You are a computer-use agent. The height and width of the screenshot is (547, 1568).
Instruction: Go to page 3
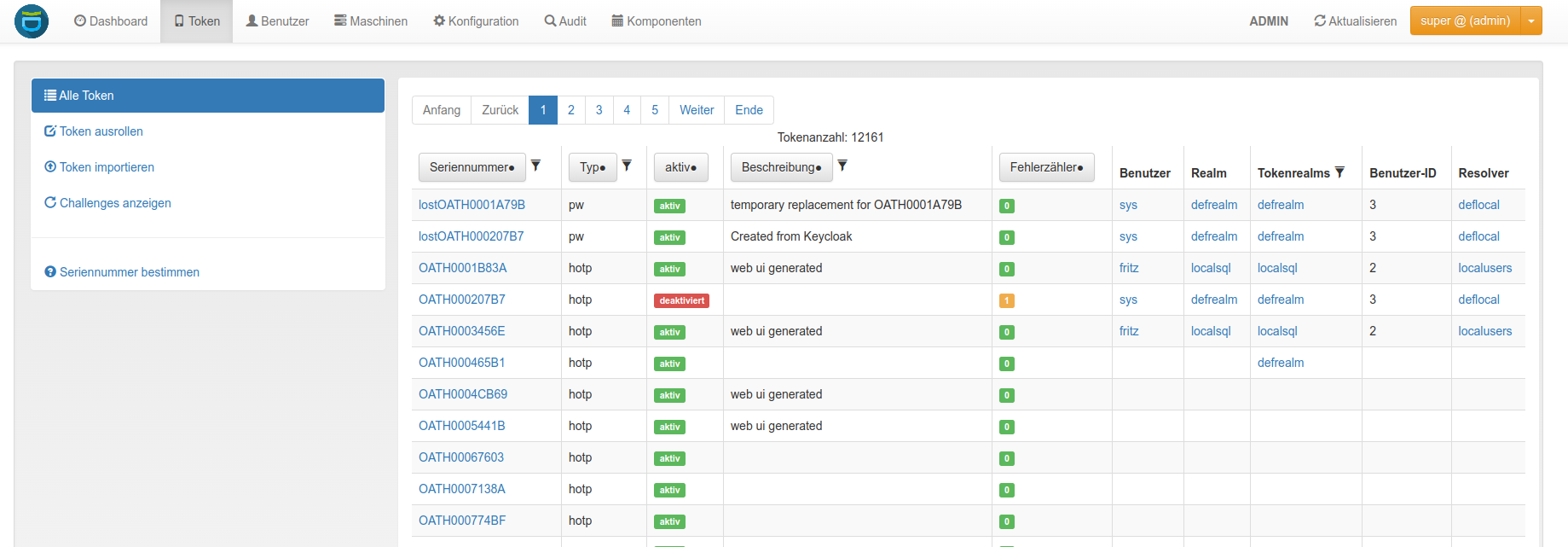click(599, 110)
